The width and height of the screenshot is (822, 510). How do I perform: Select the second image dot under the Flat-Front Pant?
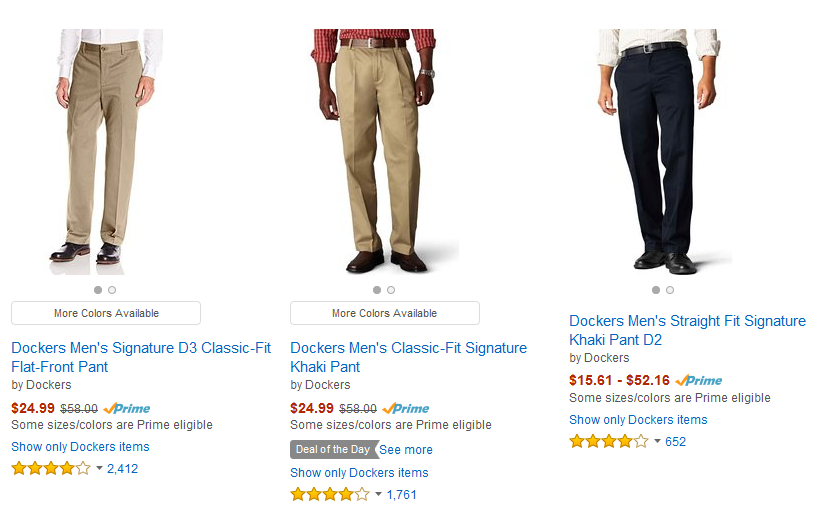click(112, 290)
